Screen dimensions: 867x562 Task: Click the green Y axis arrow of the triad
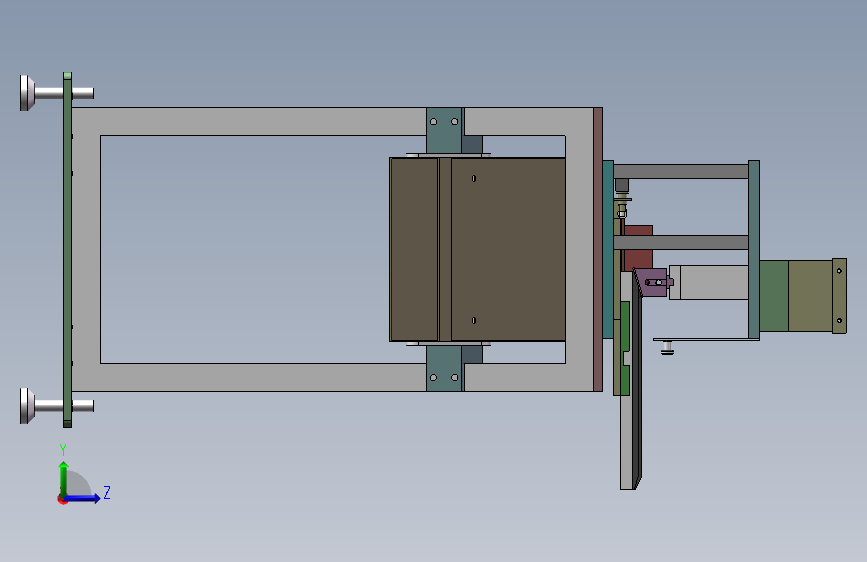[64, 478]
